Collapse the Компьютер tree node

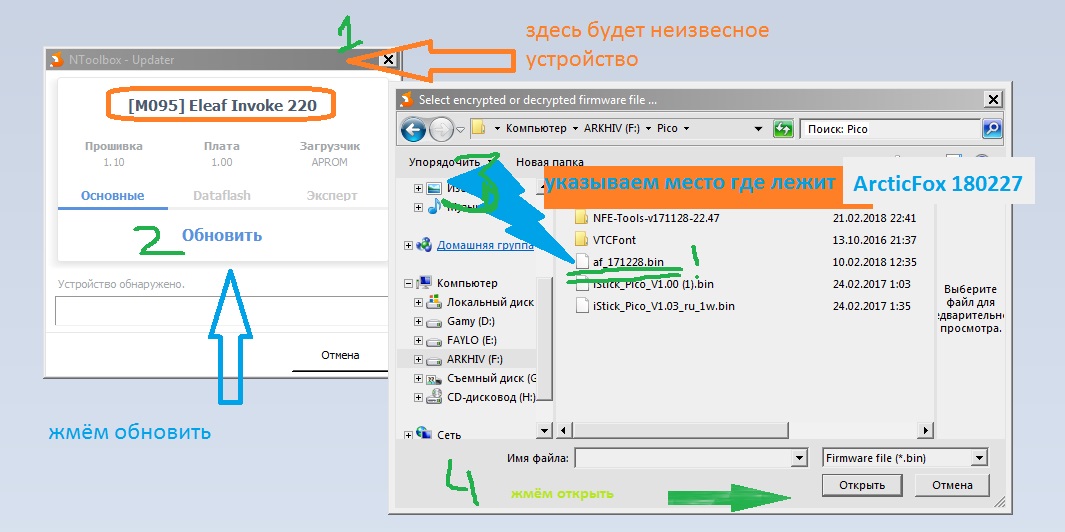(x=408, y=283)
